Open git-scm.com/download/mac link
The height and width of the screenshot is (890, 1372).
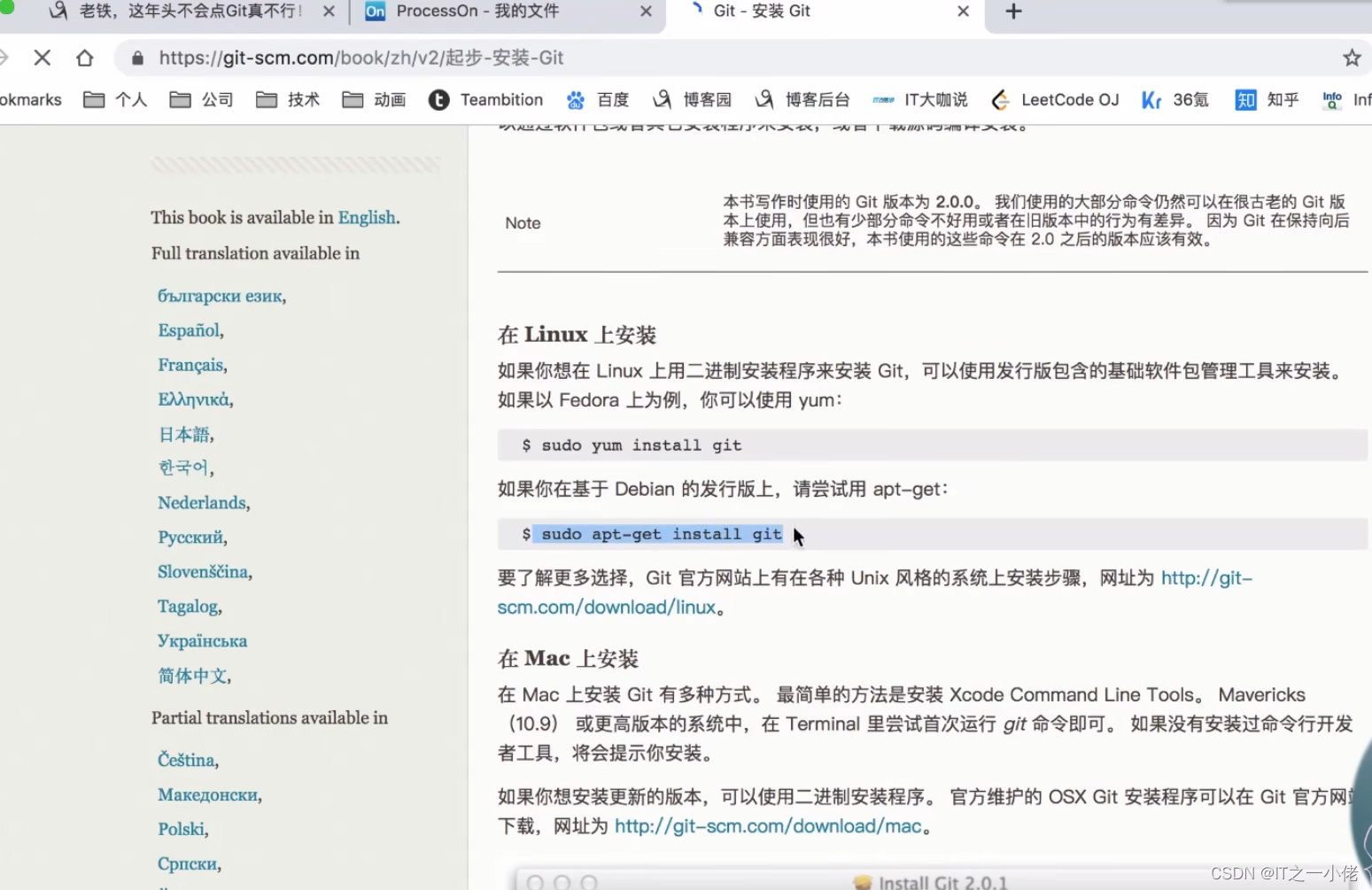pos(768,826)
